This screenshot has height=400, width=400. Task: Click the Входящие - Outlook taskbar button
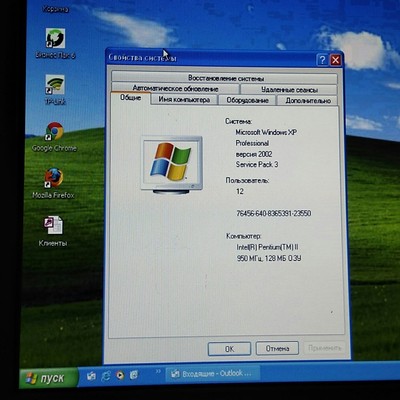[213, 373]
